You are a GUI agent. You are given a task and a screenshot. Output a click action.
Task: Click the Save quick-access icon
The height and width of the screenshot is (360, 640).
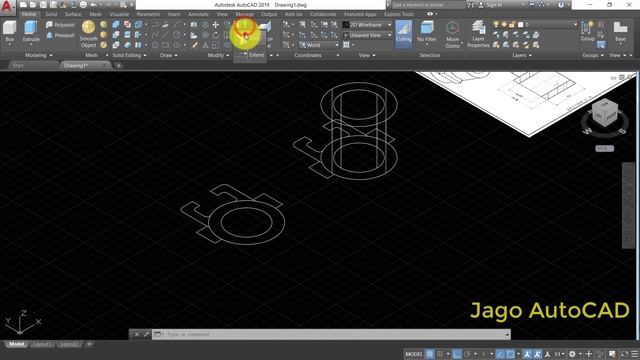coord(43,5)
